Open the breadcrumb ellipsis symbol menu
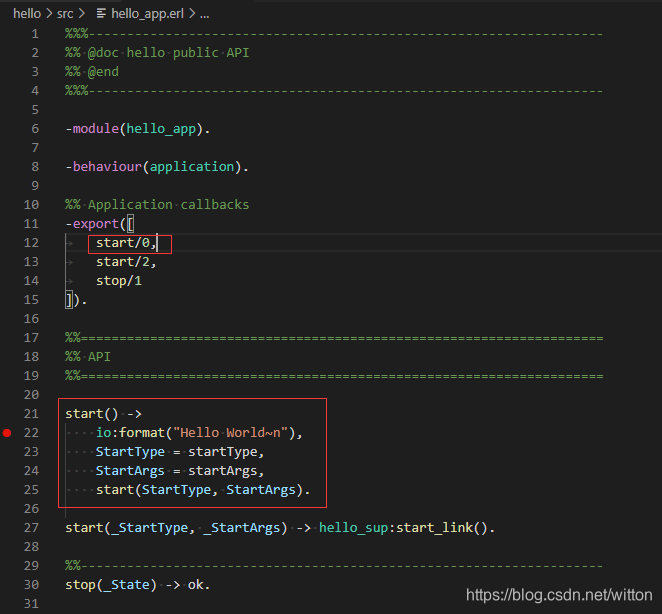 [x=205, y=15]
